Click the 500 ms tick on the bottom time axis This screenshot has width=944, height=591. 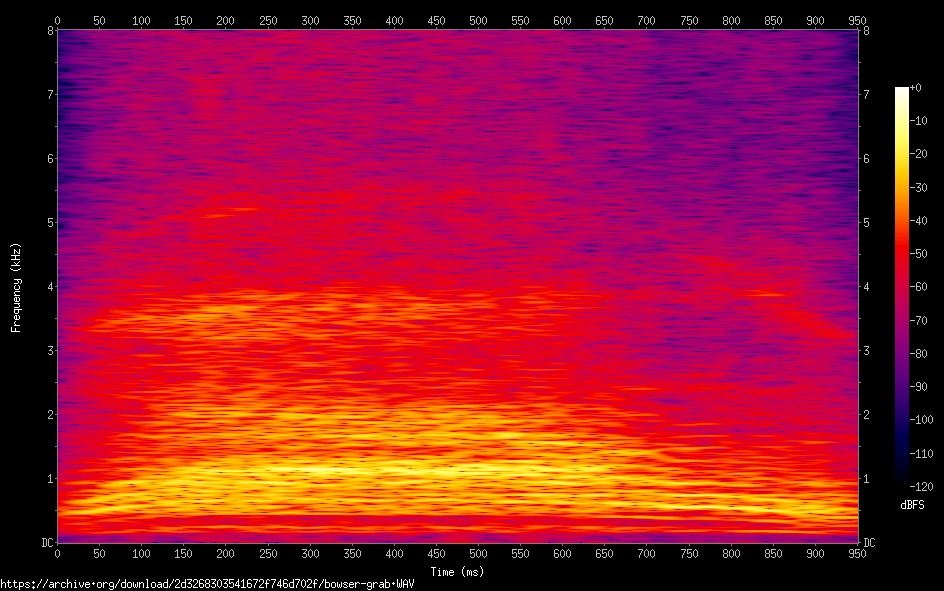[479, 553]
